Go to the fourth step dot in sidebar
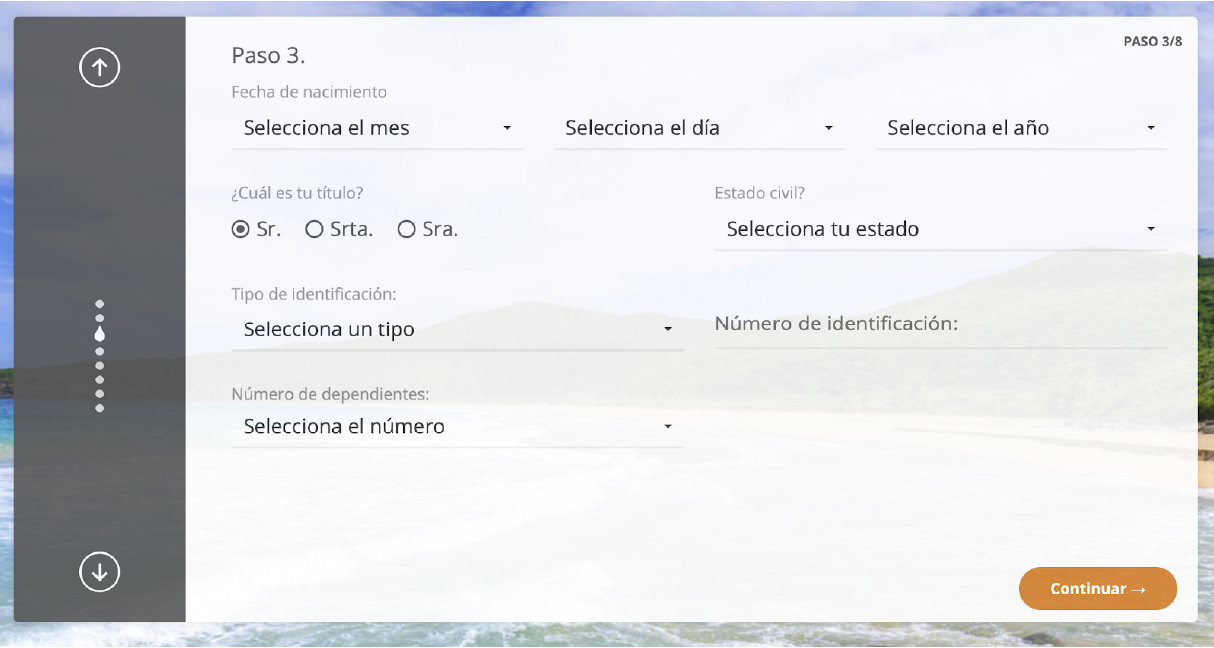 click(x=99, y=351)
